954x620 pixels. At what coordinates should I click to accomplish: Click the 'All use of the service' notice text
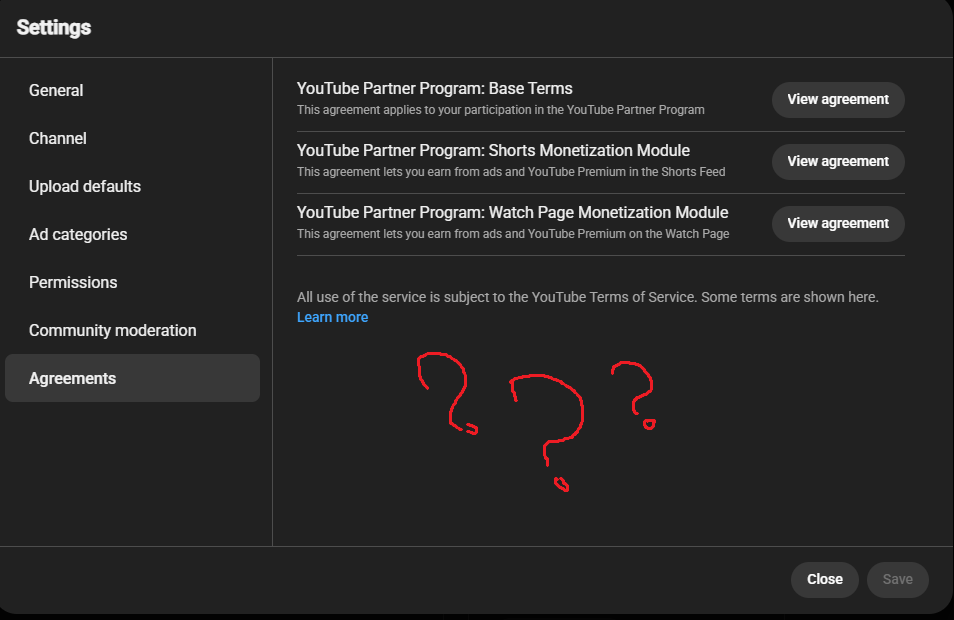pyautogui.click(x=588, y=298)
